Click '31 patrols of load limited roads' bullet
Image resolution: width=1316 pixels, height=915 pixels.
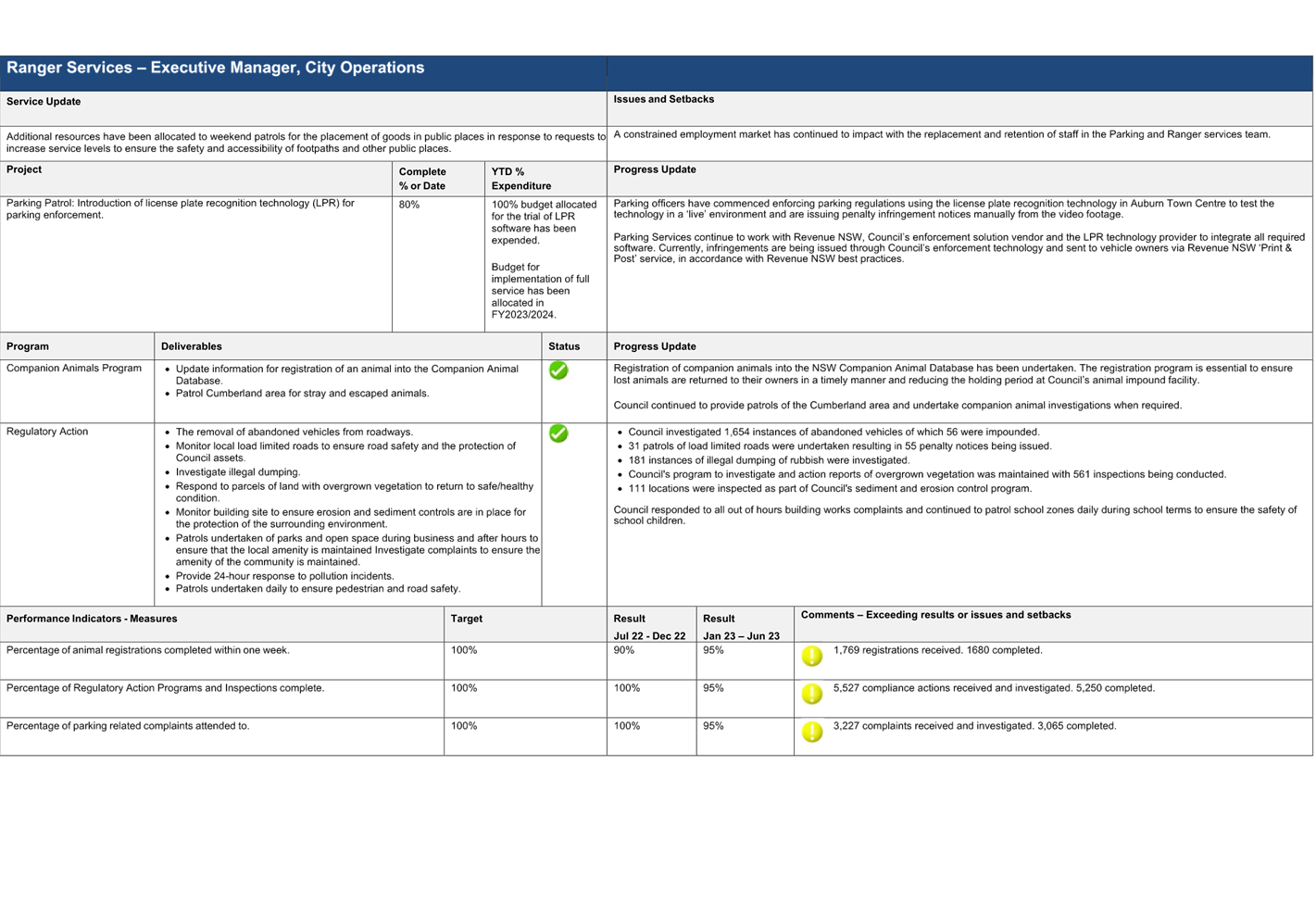click(840, 446)
